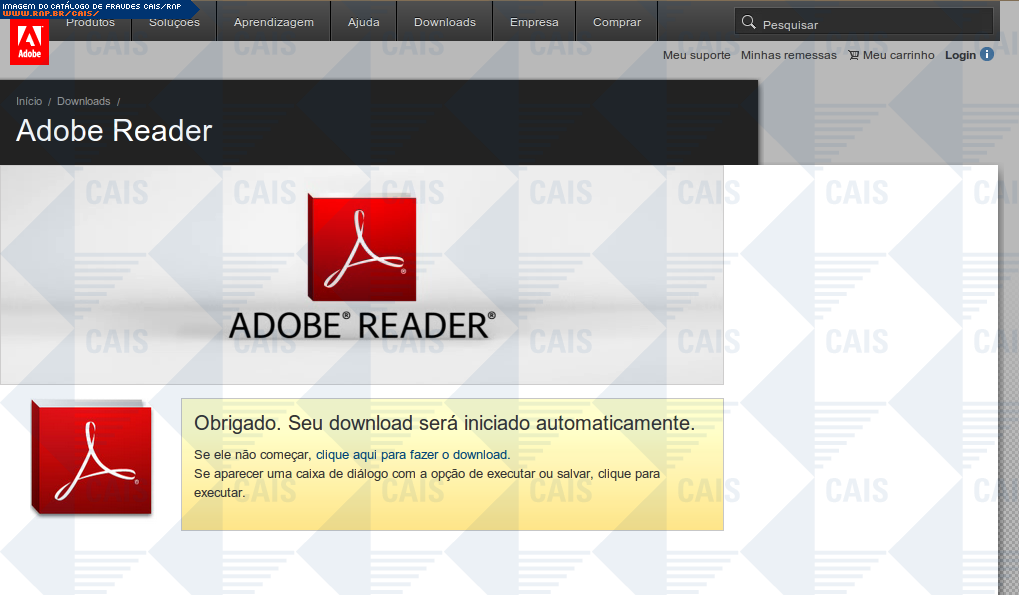Click the small Adobe Reader PDF icon
The width and height of the screenshot is (1019, 595).
(x=91, y=458)
